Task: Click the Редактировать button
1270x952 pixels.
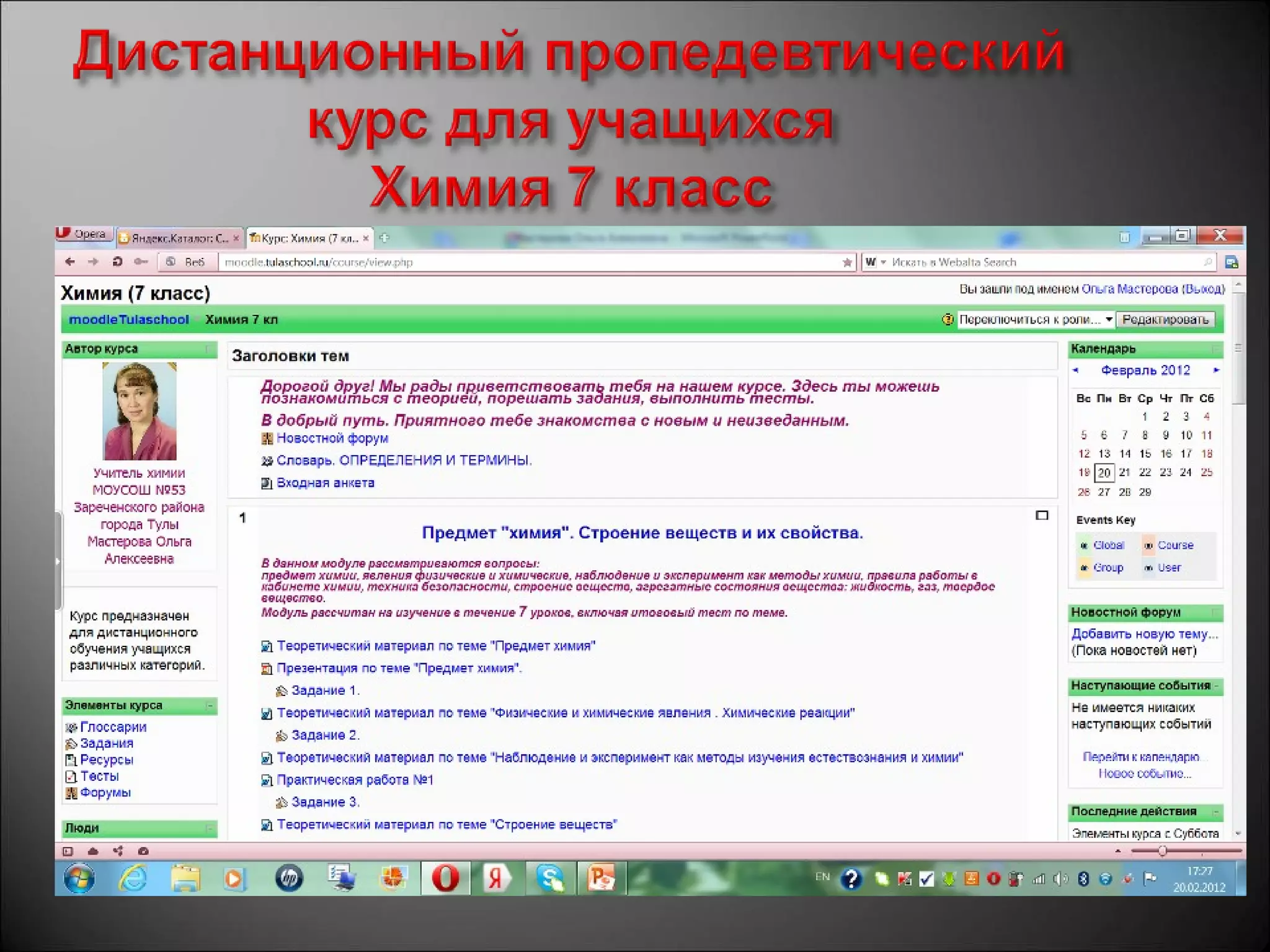Action: tap(1165, 320)
